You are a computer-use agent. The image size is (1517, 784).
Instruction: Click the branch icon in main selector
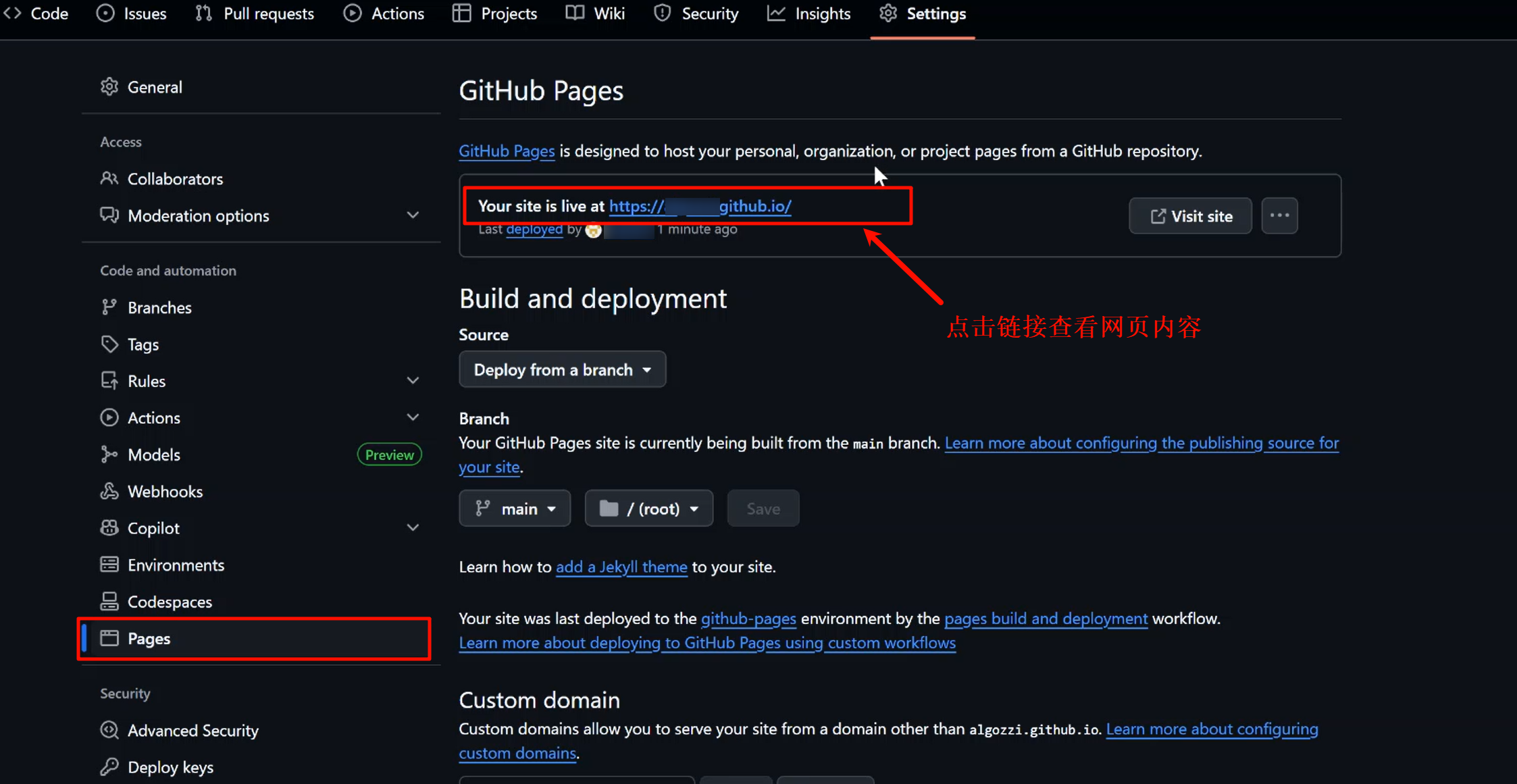pyautogui.click(x=482, y=508)
